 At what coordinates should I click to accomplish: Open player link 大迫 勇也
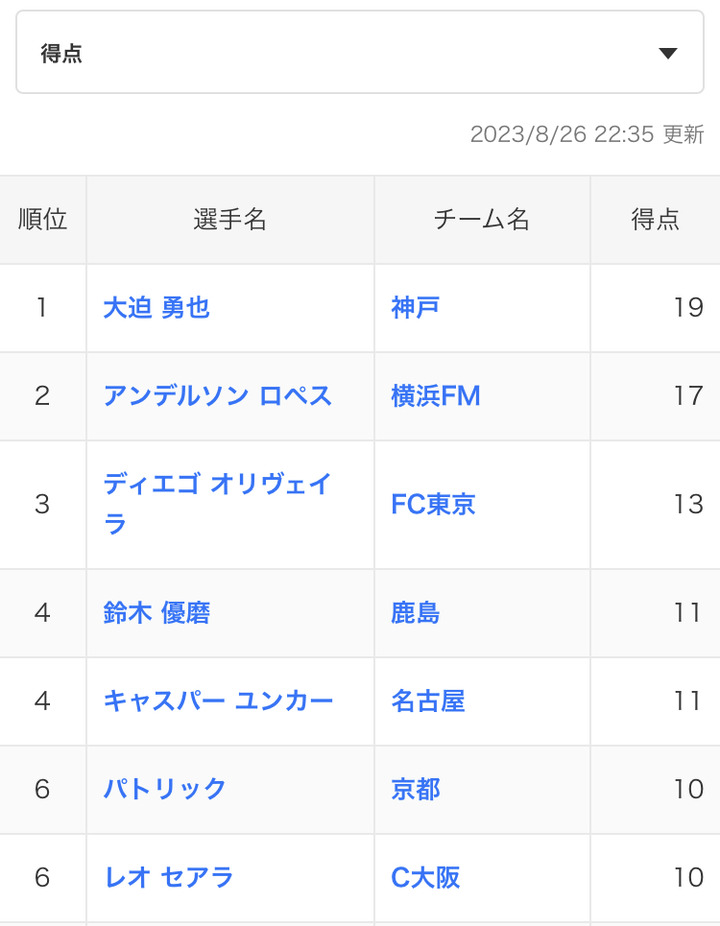pyautogui.click(x=157, y=307)
